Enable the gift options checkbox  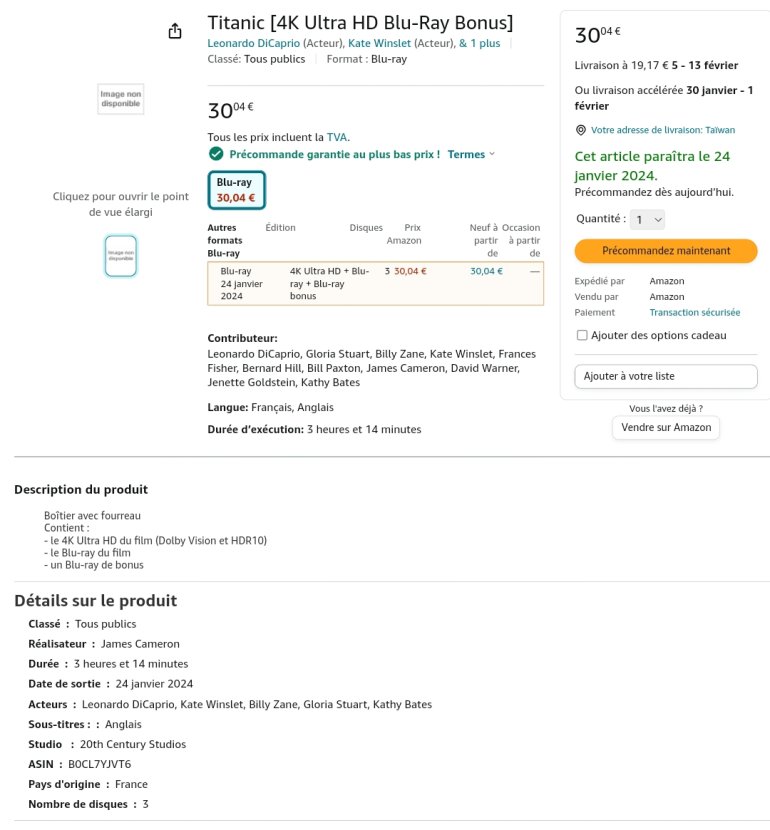(582, 336)
